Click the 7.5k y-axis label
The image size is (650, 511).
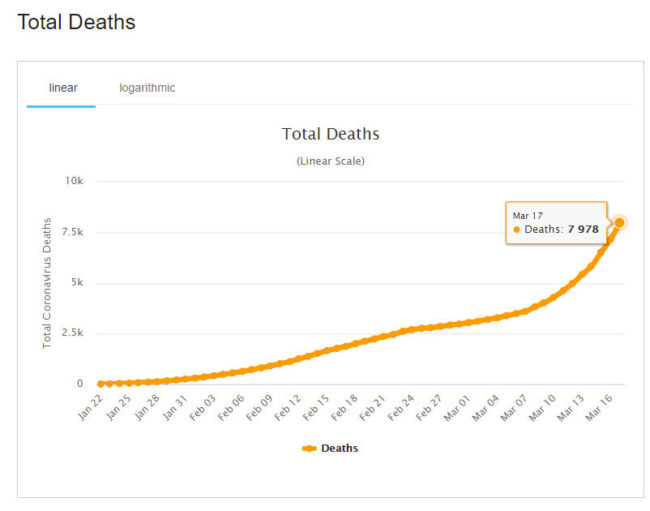(71, 232)
